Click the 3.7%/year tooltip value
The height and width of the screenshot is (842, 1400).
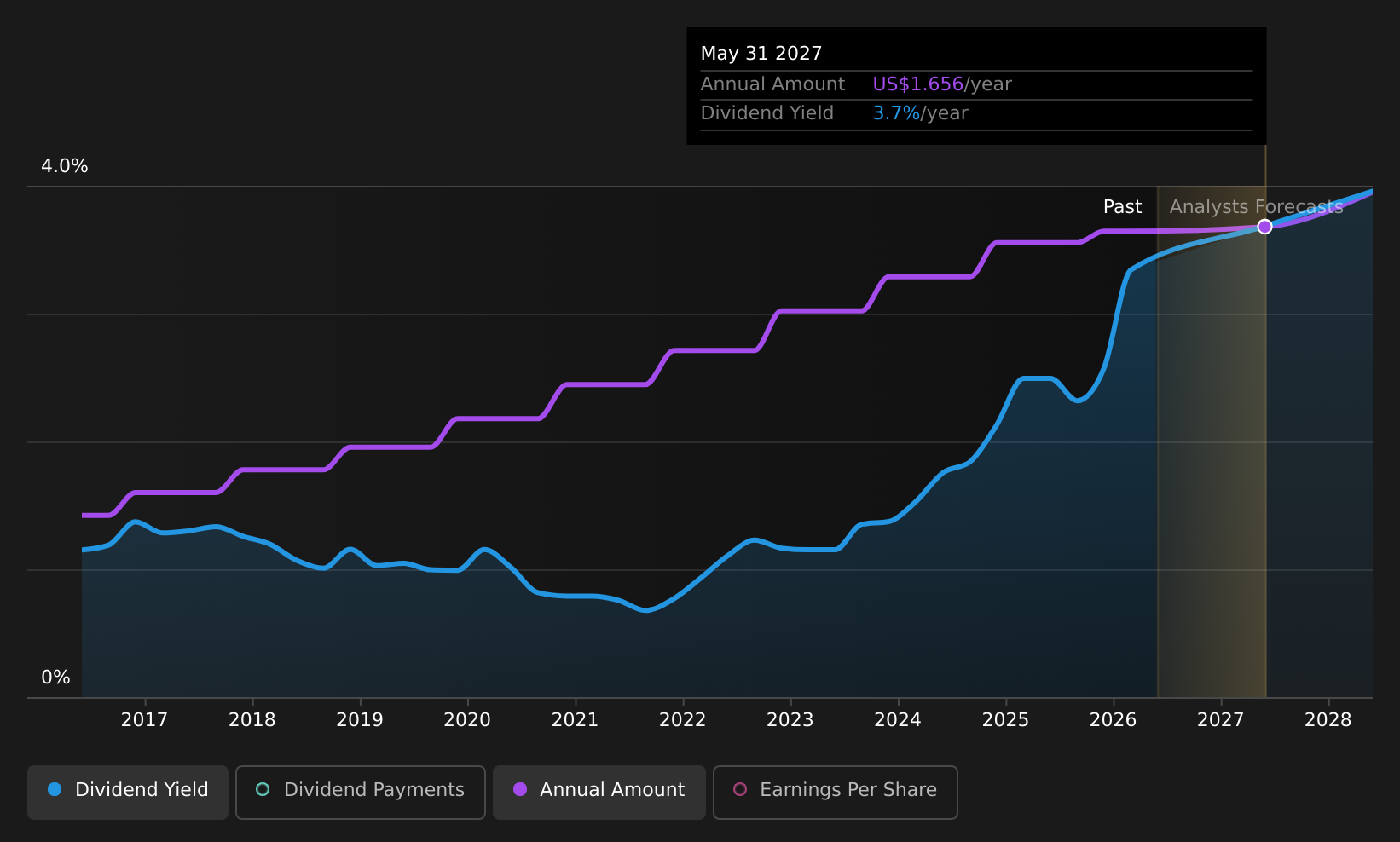[x=920, y=113]
